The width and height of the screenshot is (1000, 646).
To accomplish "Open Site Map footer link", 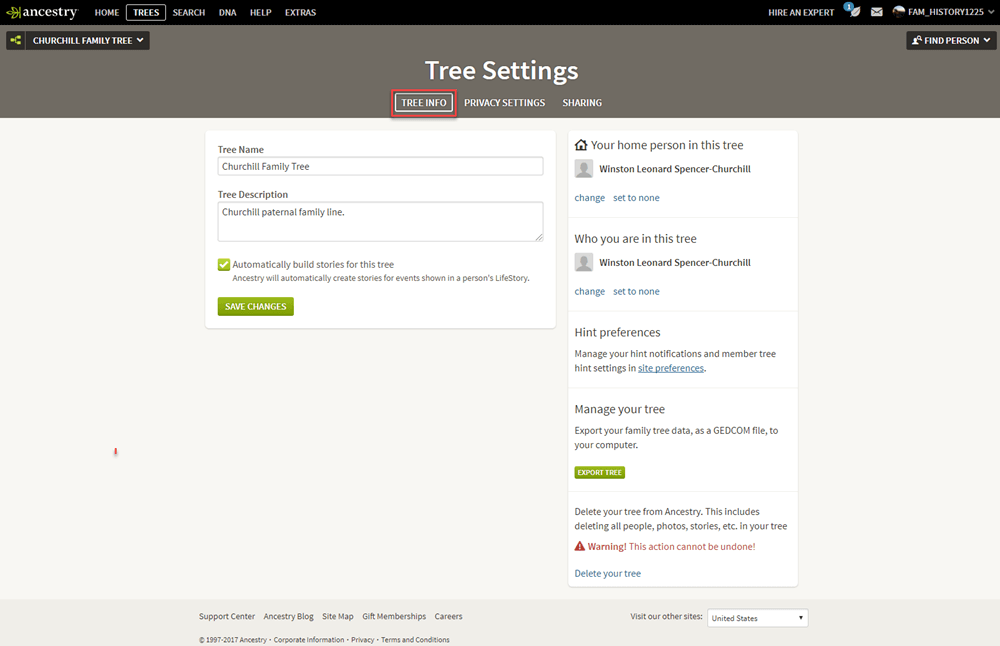I will (337, 617).
